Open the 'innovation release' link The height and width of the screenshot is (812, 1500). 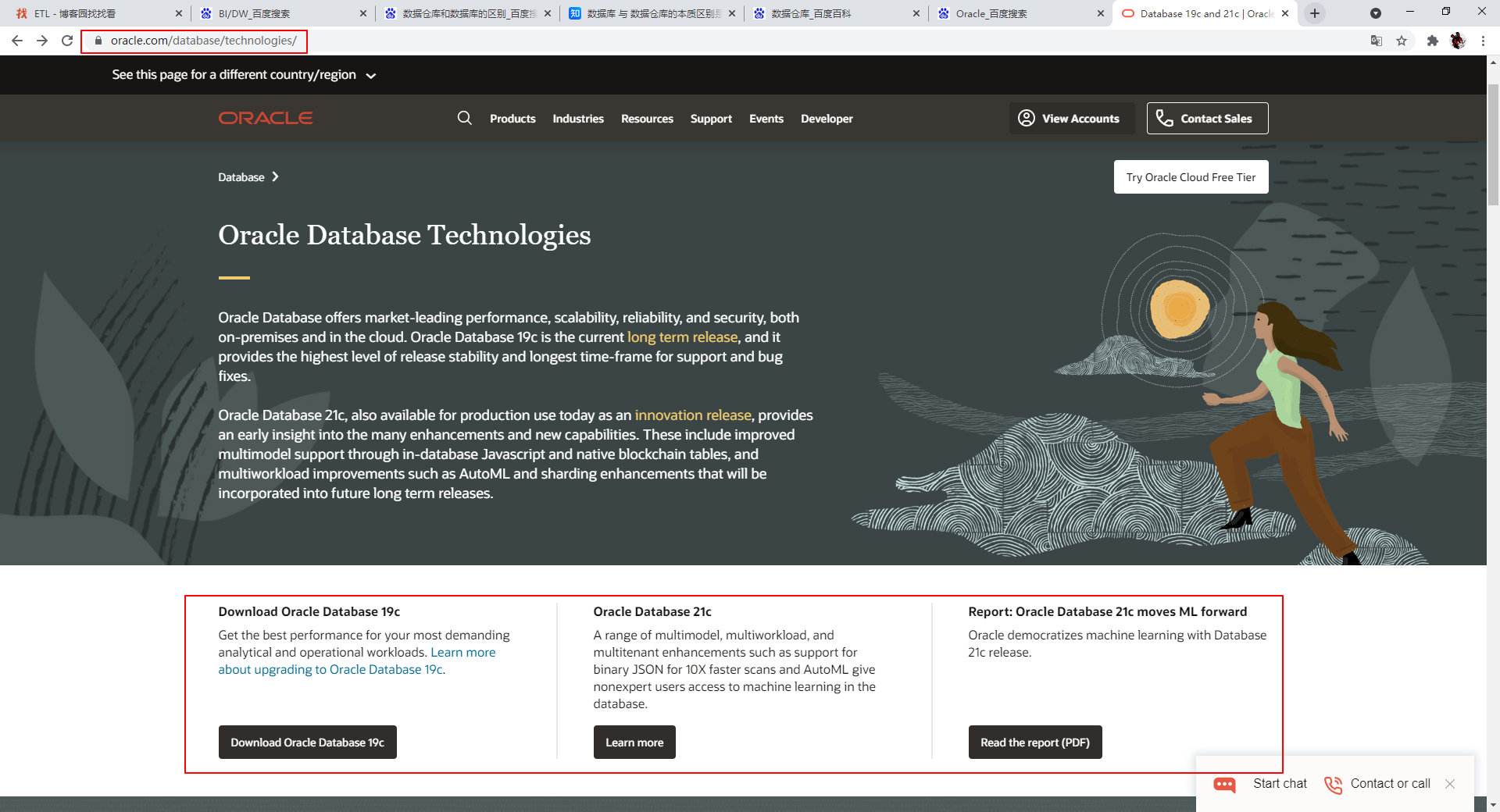693,415
